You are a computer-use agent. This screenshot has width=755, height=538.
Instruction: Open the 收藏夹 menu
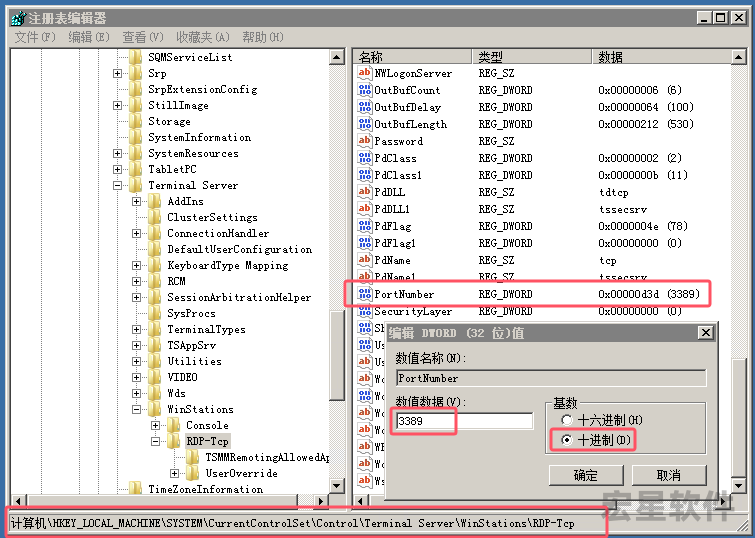(194, 37)
